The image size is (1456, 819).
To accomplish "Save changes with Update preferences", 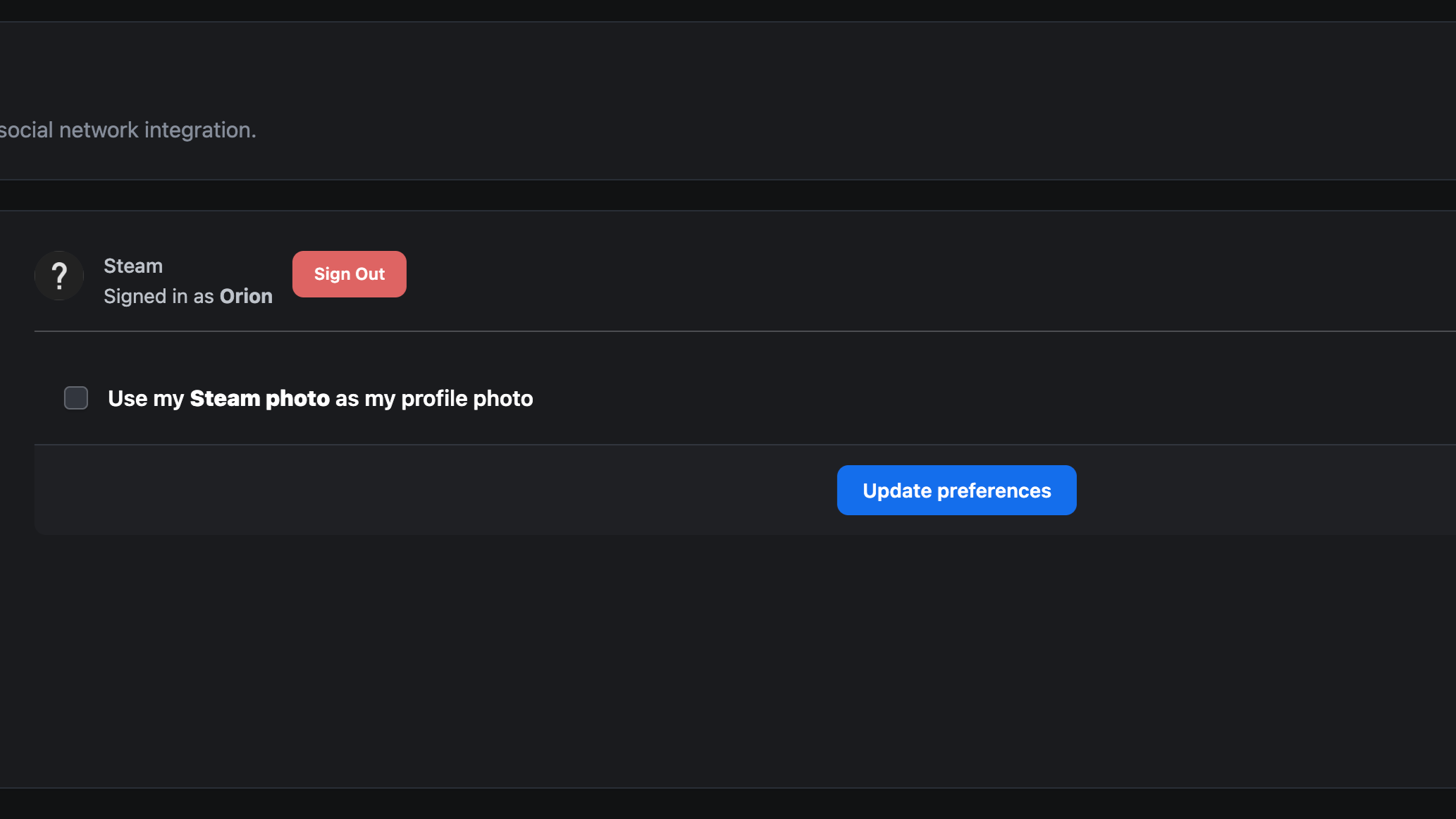I will tap(956, 490).
